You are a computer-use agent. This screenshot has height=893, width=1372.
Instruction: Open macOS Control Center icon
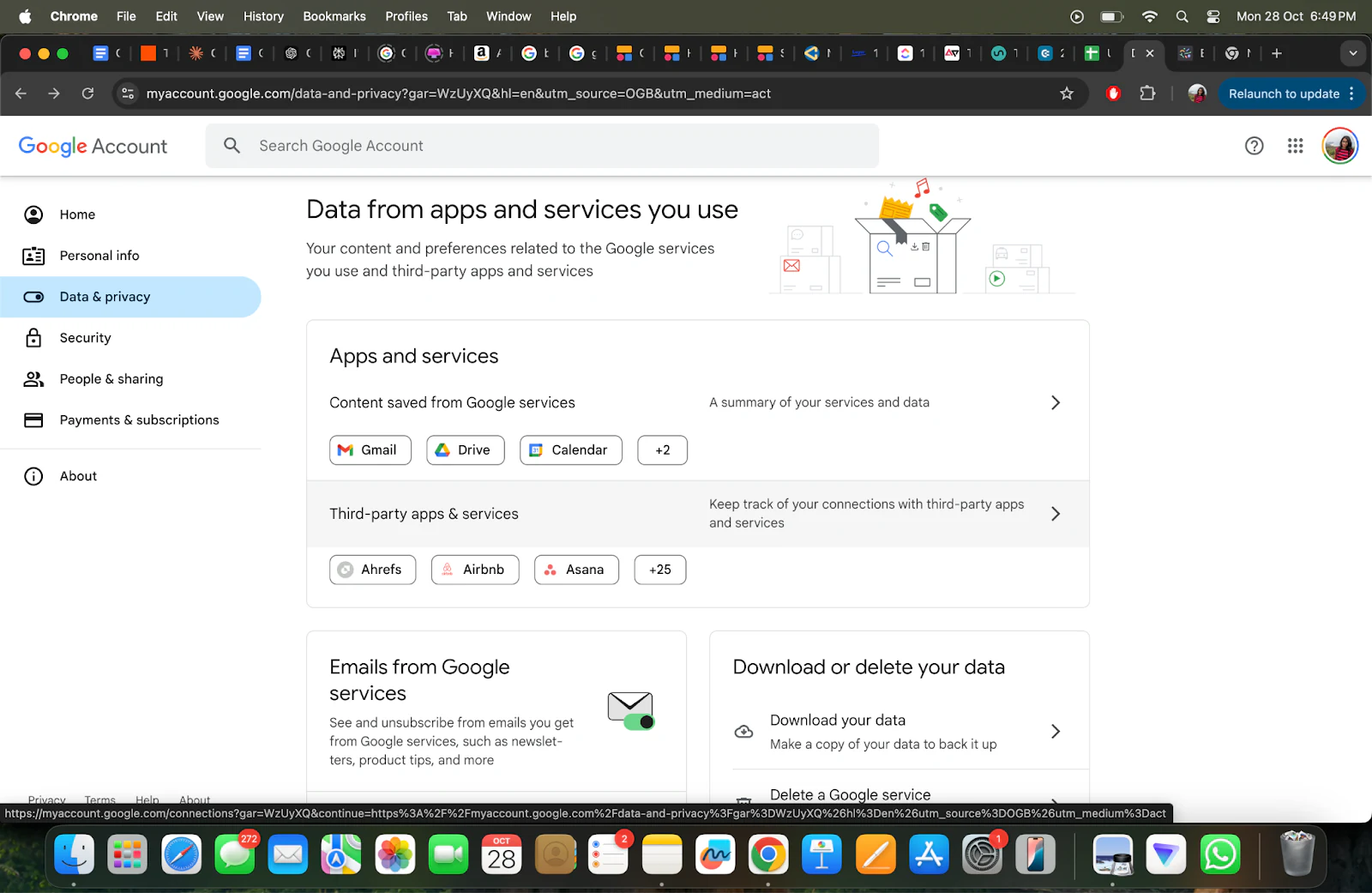click(1213, 16)
